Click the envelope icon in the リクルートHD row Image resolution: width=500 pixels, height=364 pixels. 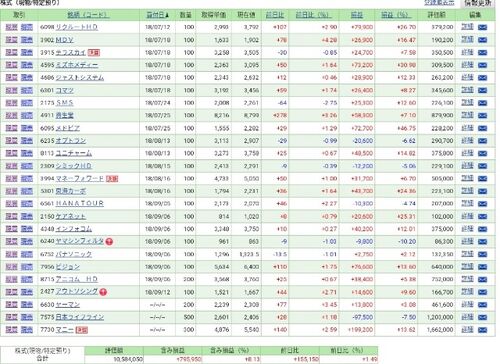pyautogui.click(x=482, y=27)
